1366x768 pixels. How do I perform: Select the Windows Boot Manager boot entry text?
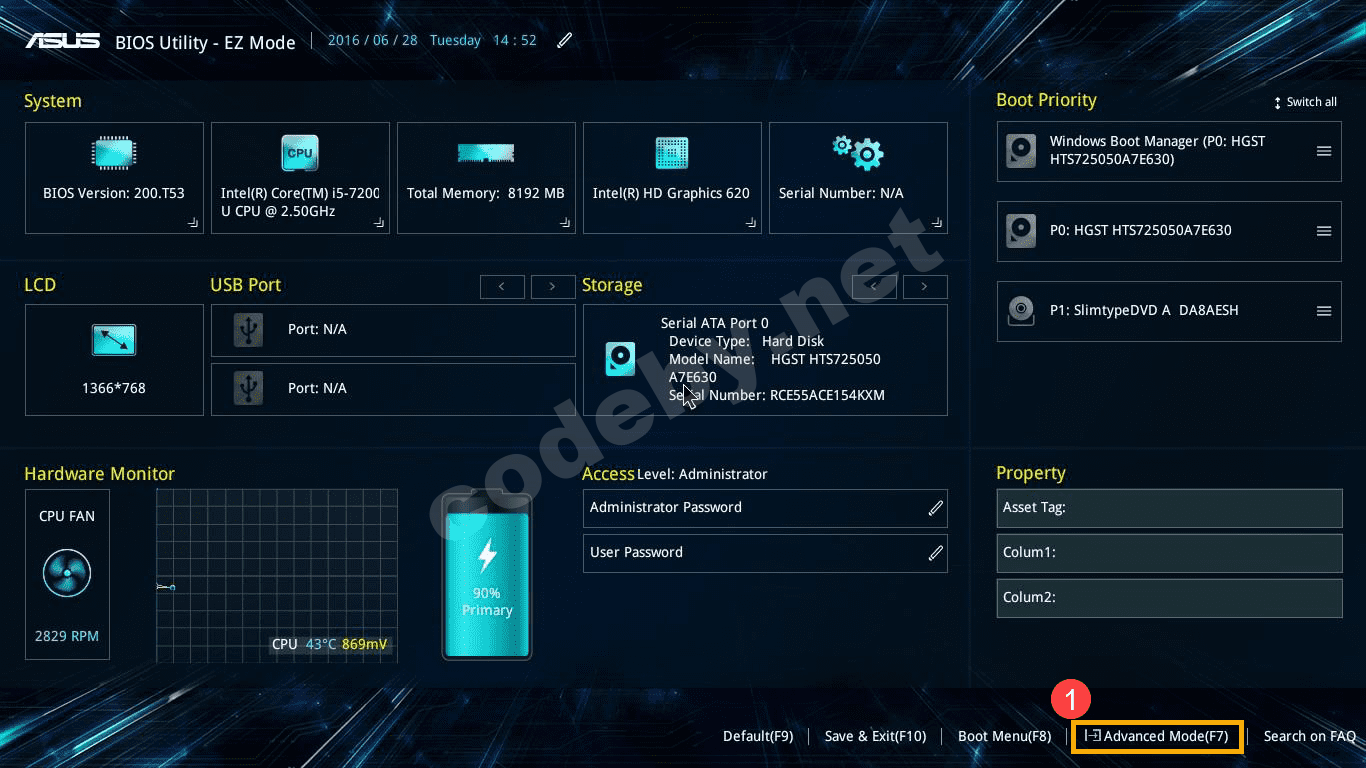[x=1158, y=150]
